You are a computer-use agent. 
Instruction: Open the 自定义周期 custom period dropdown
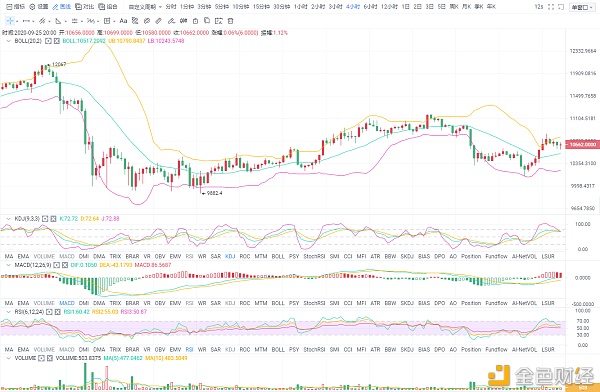tap(145, 7)
